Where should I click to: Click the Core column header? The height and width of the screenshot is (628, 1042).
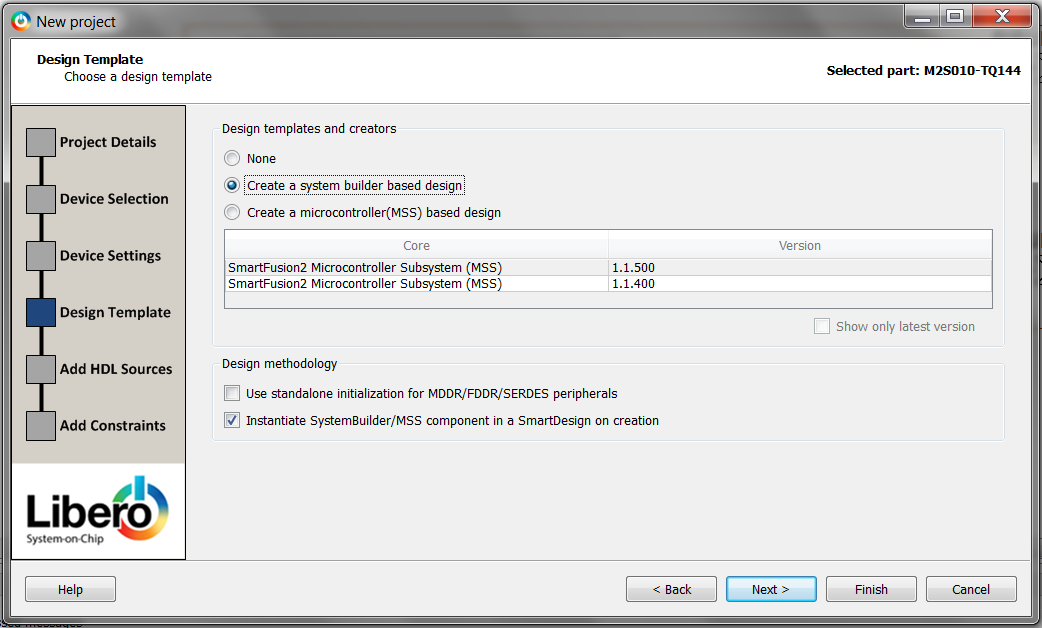coord(416,246)
